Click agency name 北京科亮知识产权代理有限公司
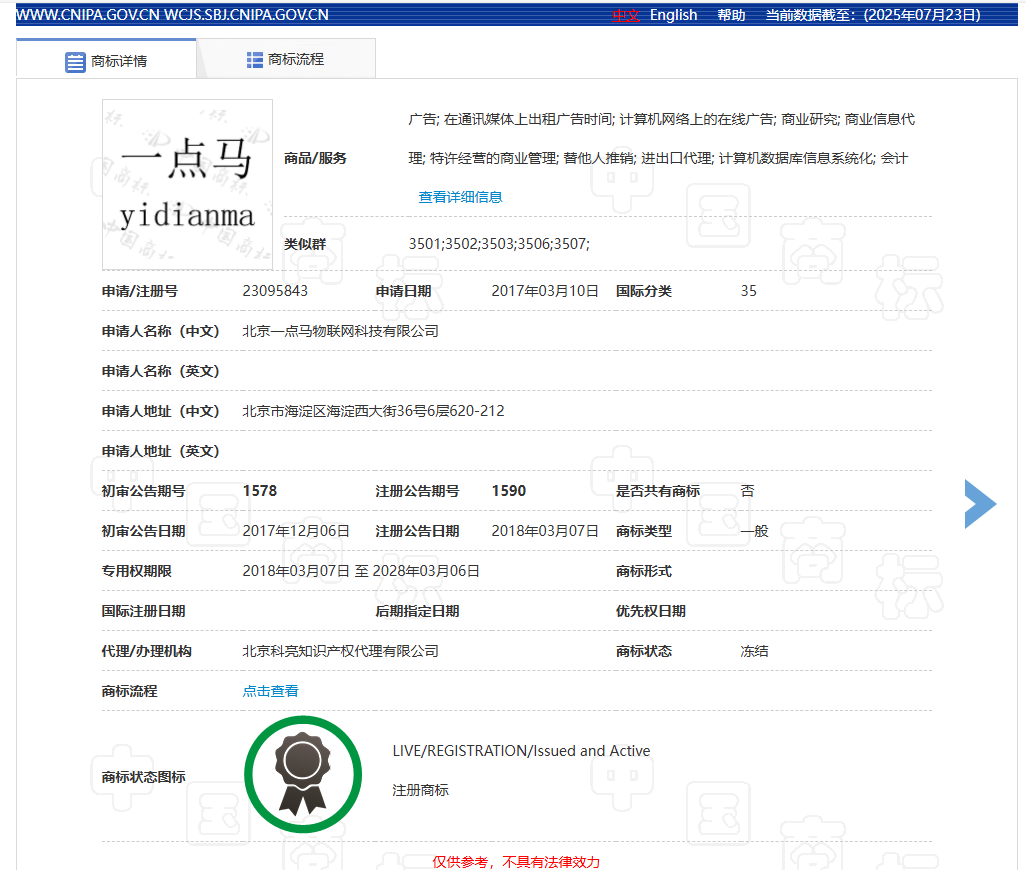This screenshot has width=1026, height=870. point(340,651)
